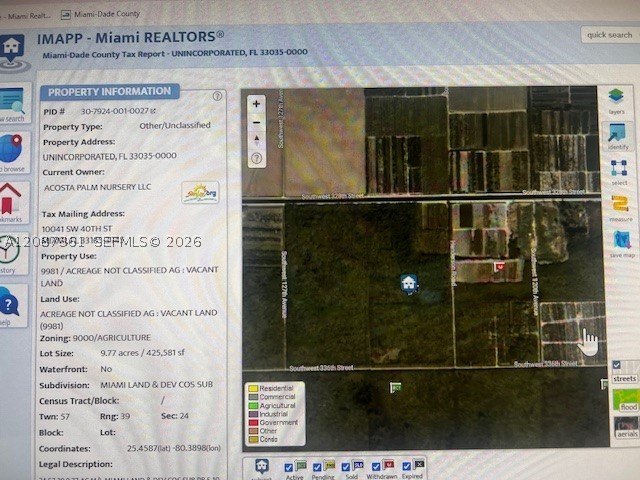Click the quick search field

(x=609, y=35)
